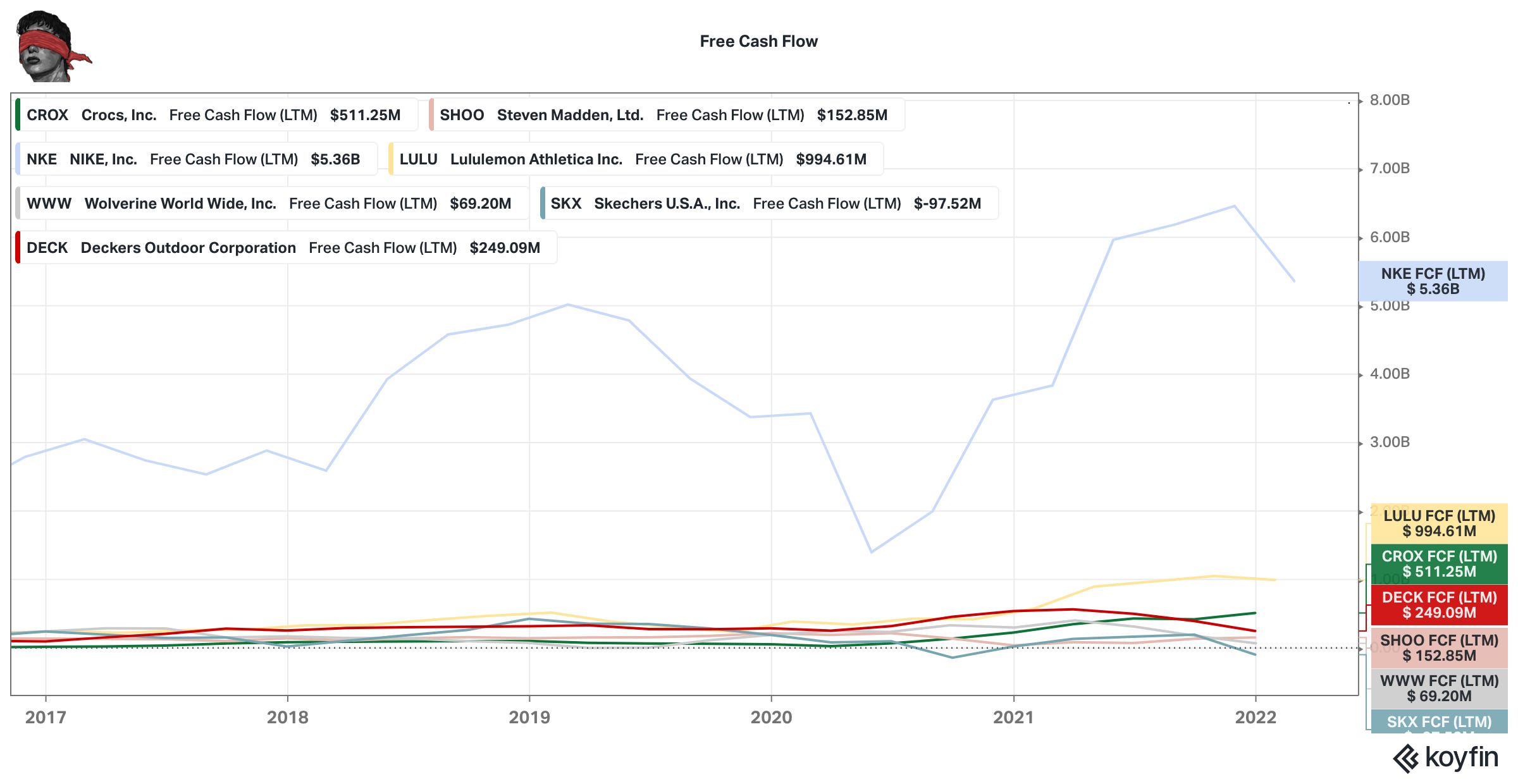Image resolution: width=1518 pixels, height=784 pixels.
Task: Click the SKX FCF (LTM) value tag
Action: click(1439, 721)
